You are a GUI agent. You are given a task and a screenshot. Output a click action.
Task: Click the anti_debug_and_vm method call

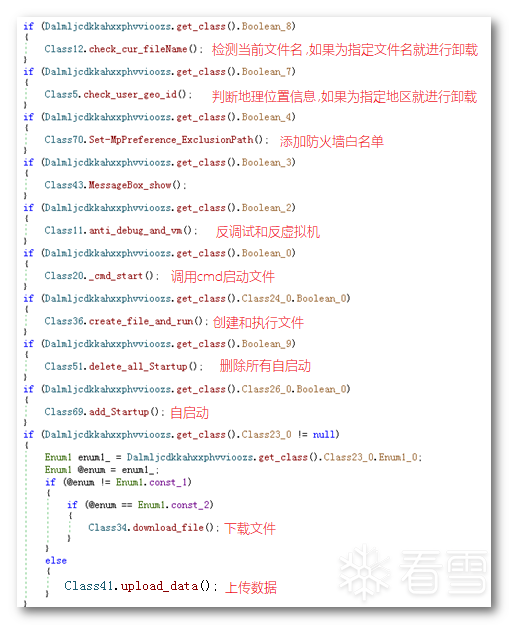(136, 230)
